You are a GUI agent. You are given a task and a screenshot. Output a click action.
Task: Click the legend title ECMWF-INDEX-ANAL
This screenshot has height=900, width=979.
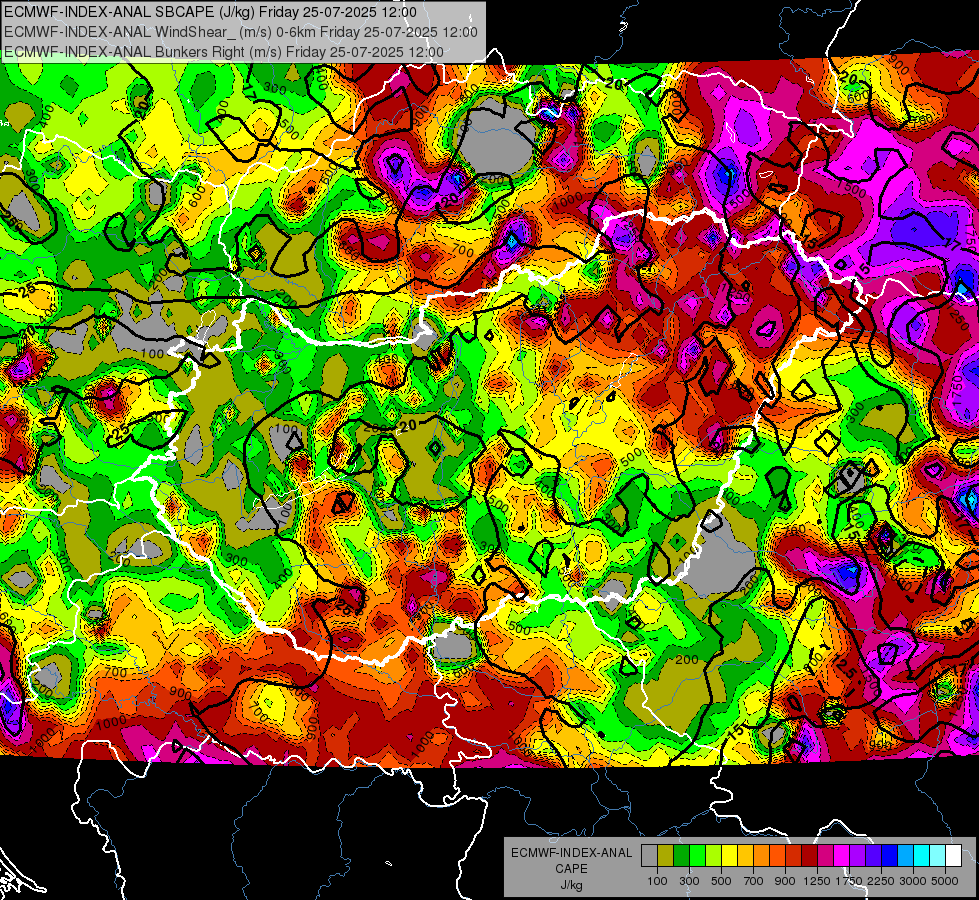pyautogui.click(x=572, y=853)
